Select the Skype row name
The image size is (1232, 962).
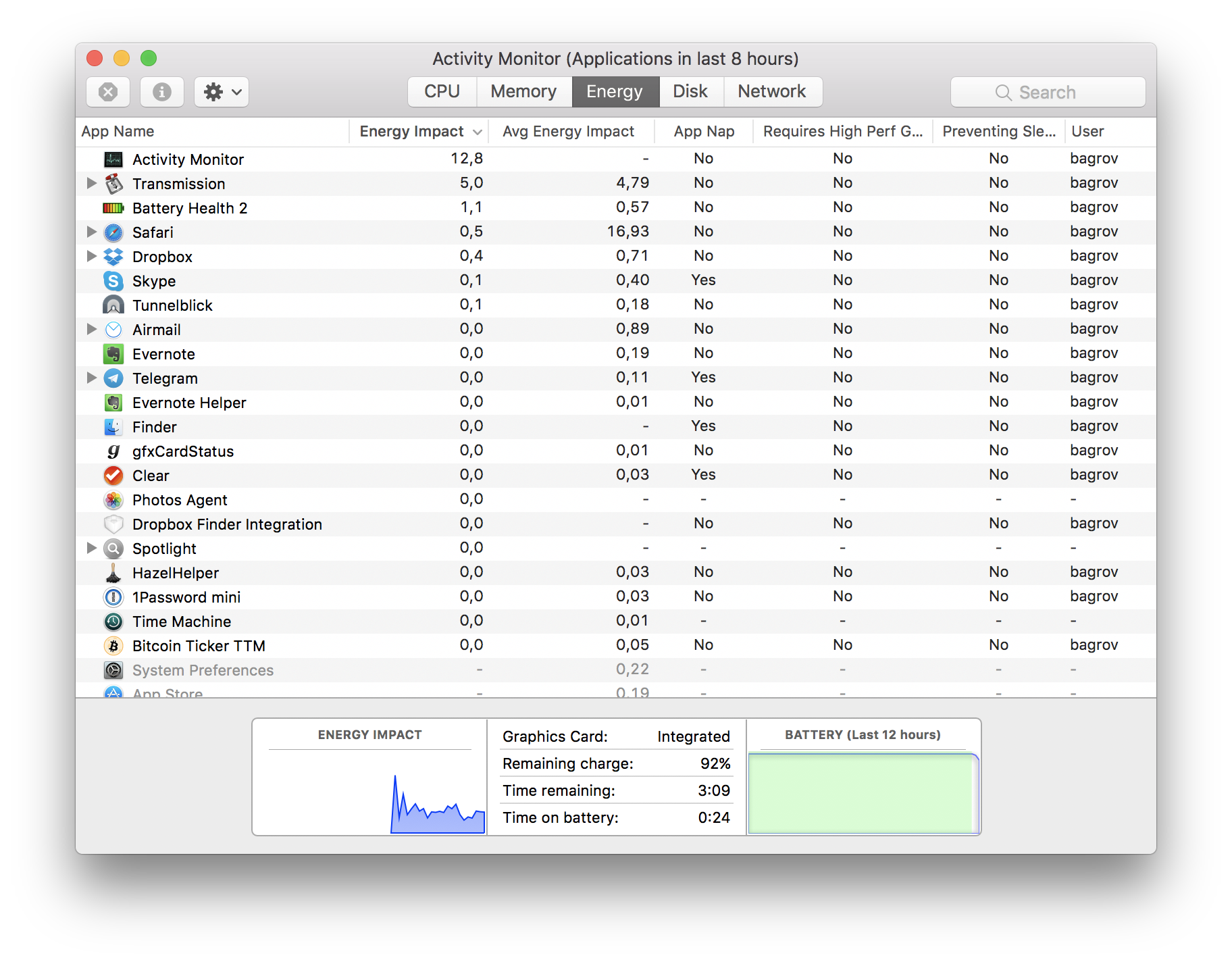coord(154,281)
